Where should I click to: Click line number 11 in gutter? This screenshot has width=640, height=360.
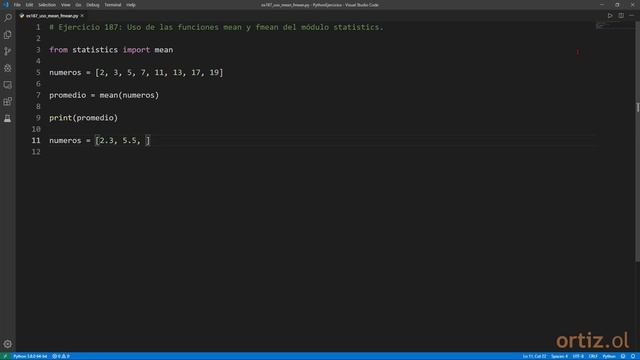point(36,140)
